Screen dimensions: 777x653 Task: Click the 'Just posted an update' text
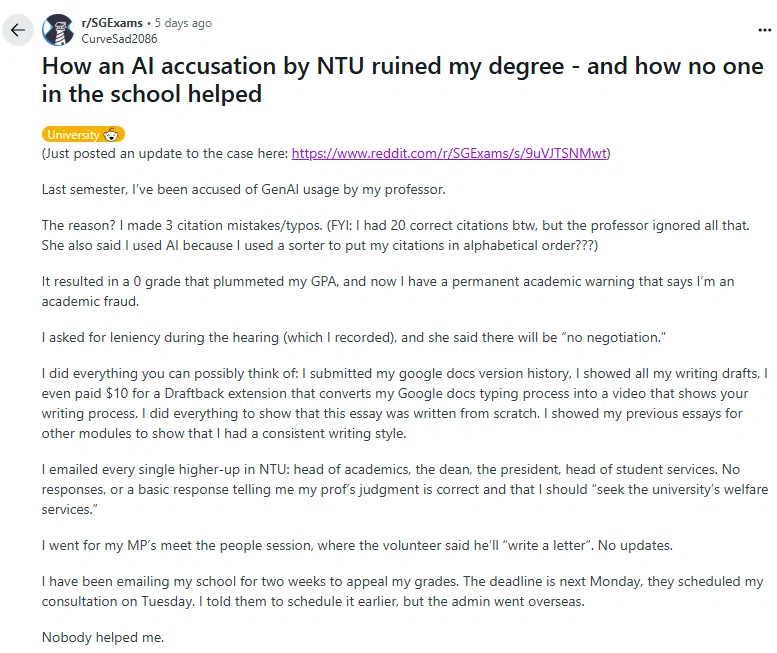[165, 153]
